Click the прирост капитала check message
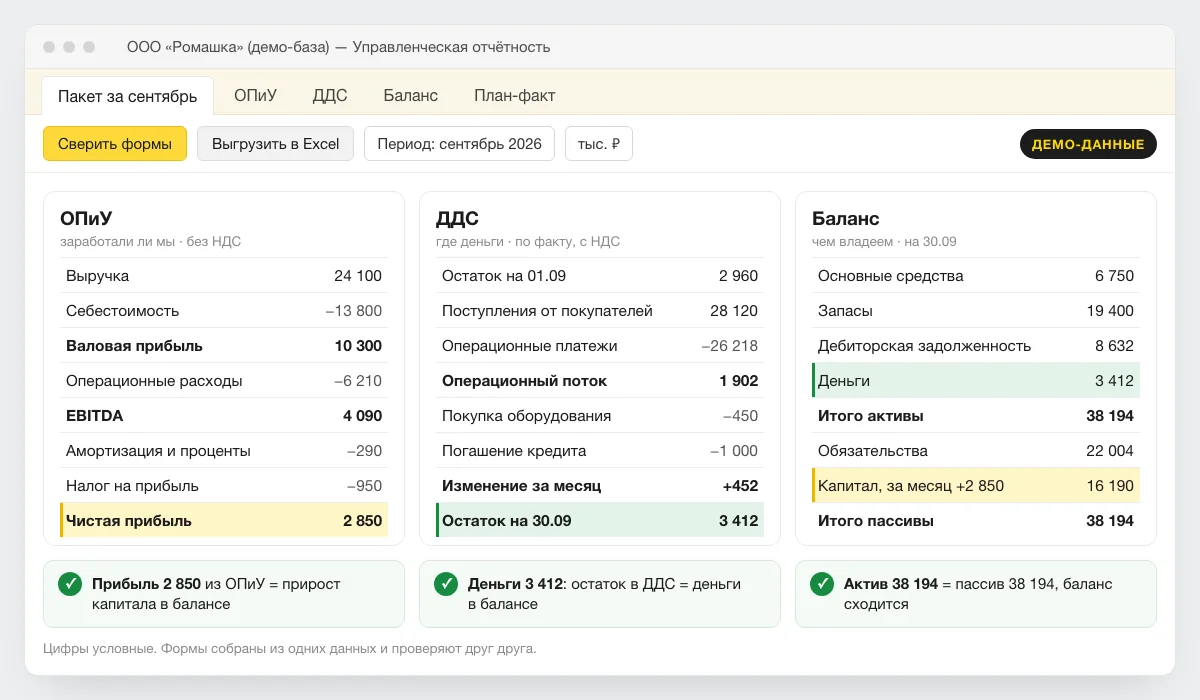Screen dimensions: 1200x700 point(224,594)
